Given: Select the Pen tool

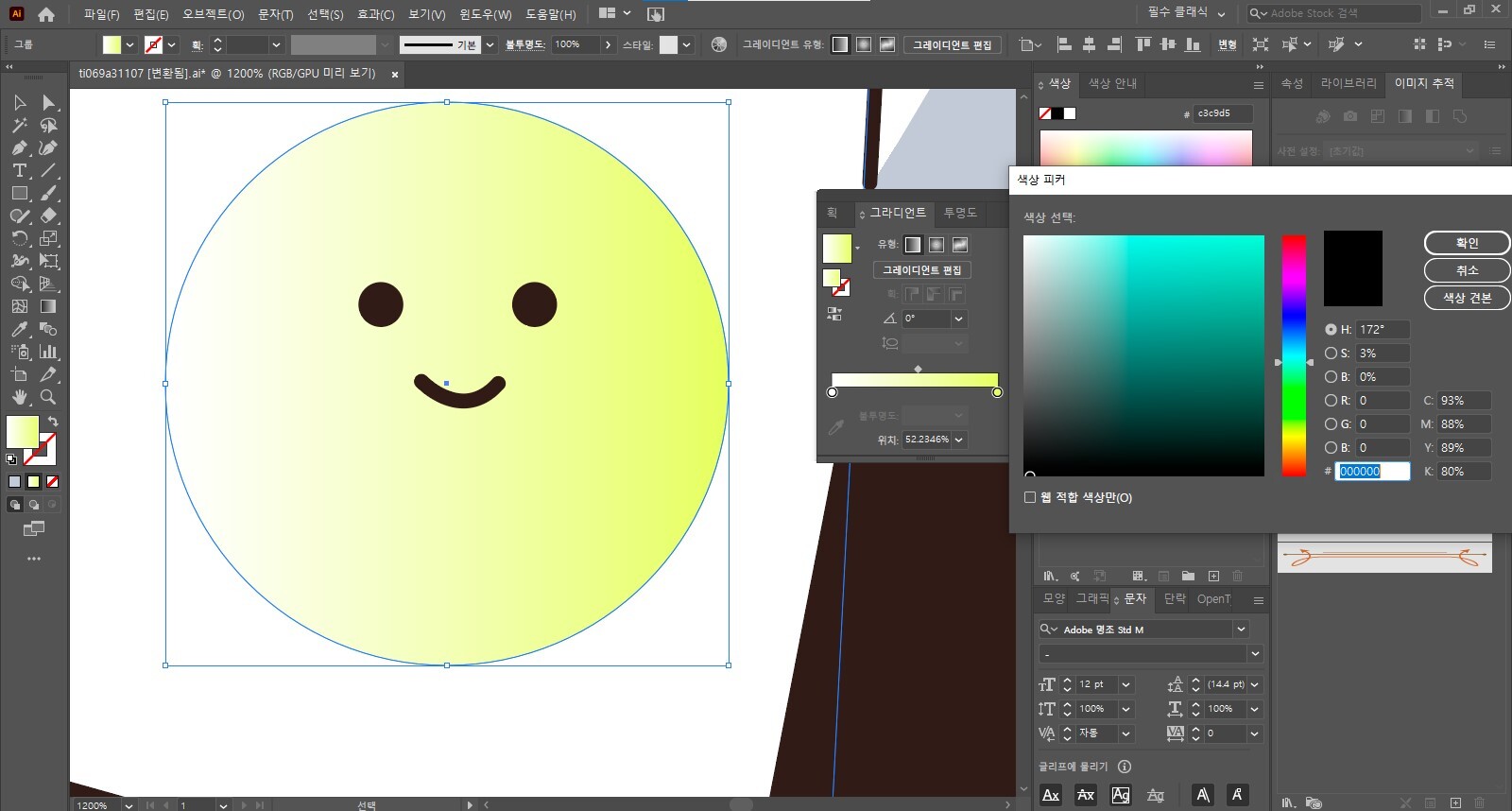Looking at the screenshot, I should point(19,147).
